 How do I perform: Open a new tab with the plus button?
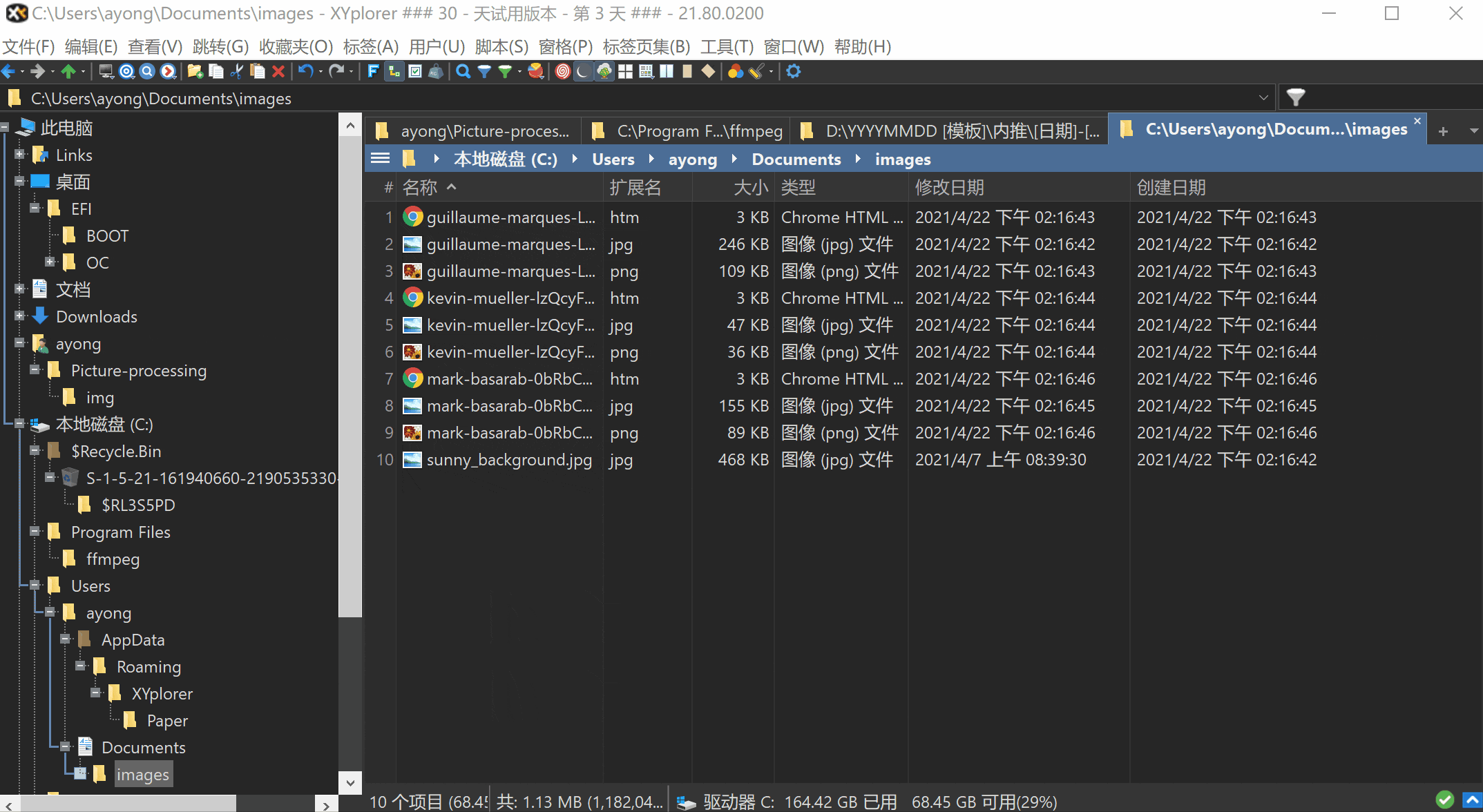[1444, 130]
